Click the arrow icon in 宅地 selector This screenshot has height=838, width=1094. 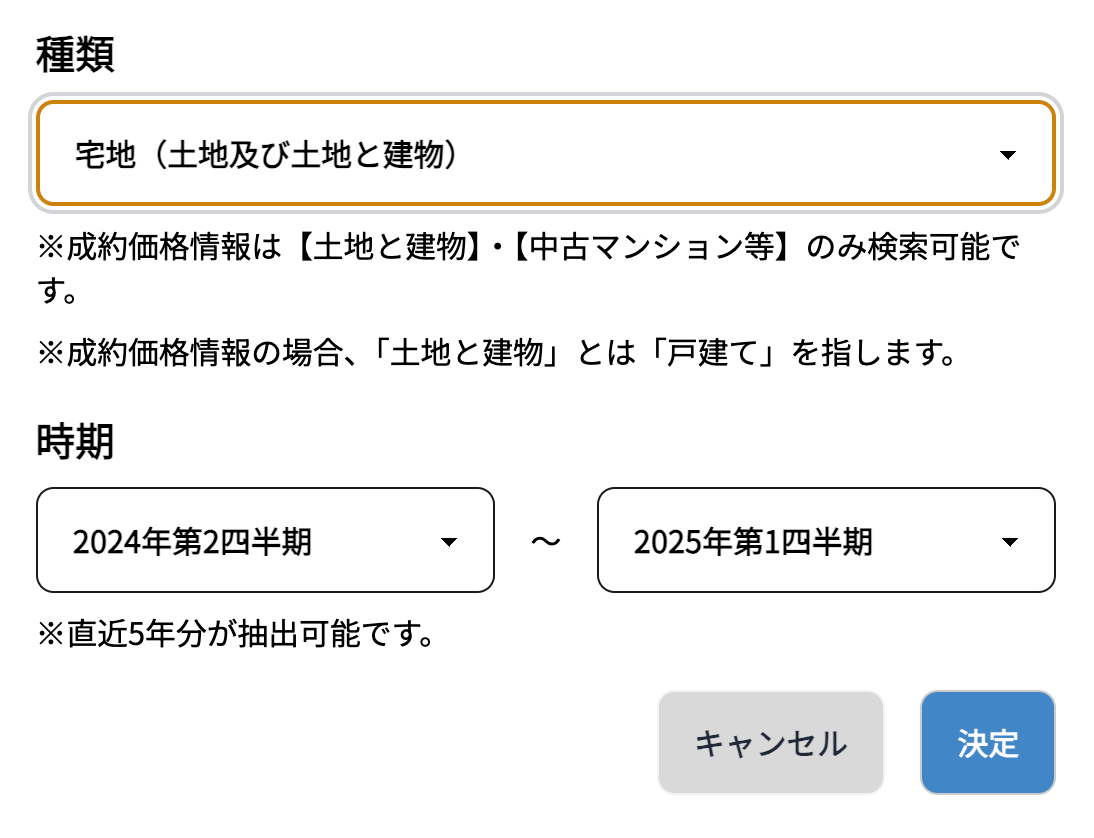pyautogui.click(x=1008, y=155)
